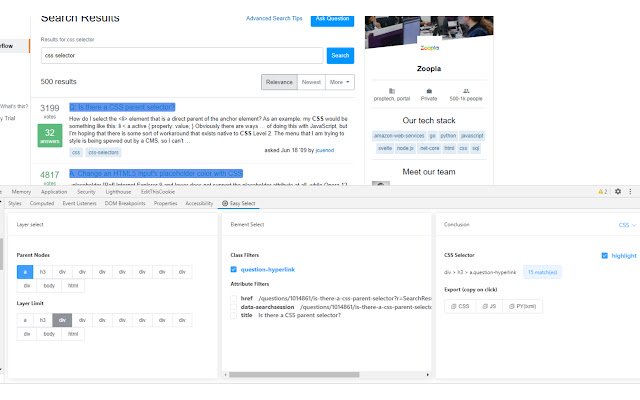Click the sql tech stack tag

click(x=476, y=148)
